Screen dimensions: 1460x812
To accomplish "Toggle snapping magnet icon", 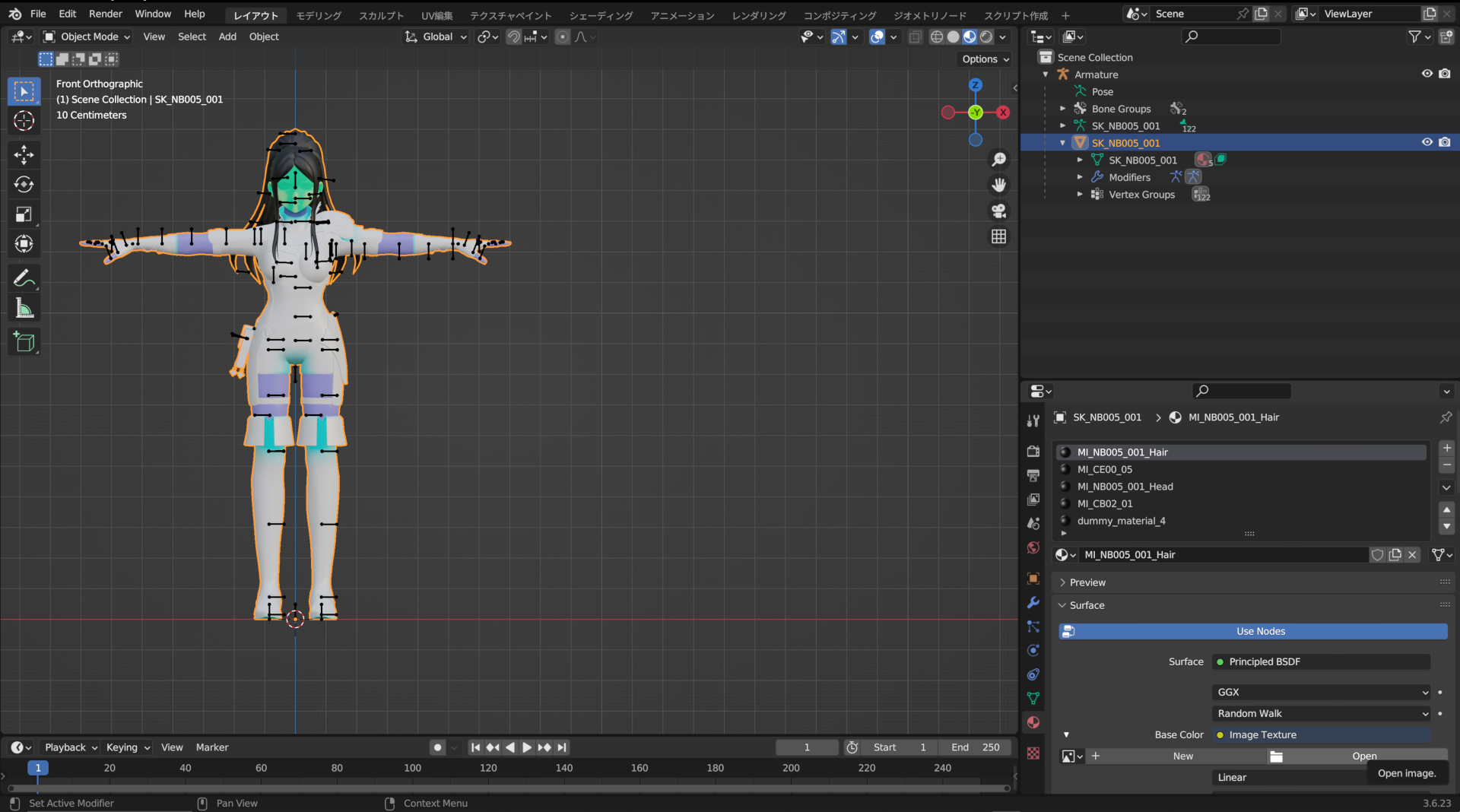I will tap(514, 36).
